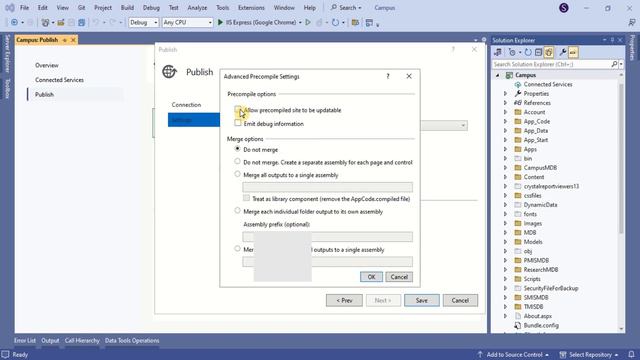
Task: Click Pending Changes Filter icon in Solution Explorer
Action: 512,52
